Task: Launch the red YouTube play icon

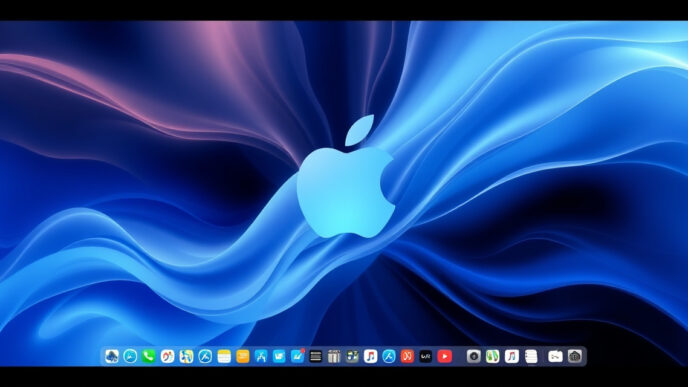Action: [x=444, y=356]
